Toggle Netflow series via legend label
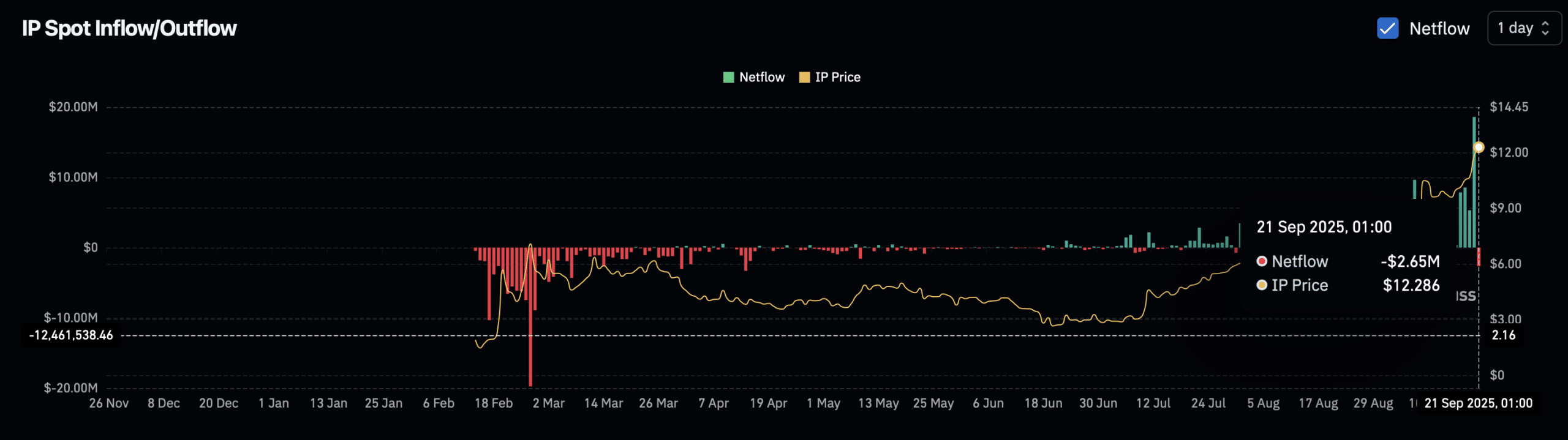The width and height of the screenshot is (1568, 440). tap(761, 77)
